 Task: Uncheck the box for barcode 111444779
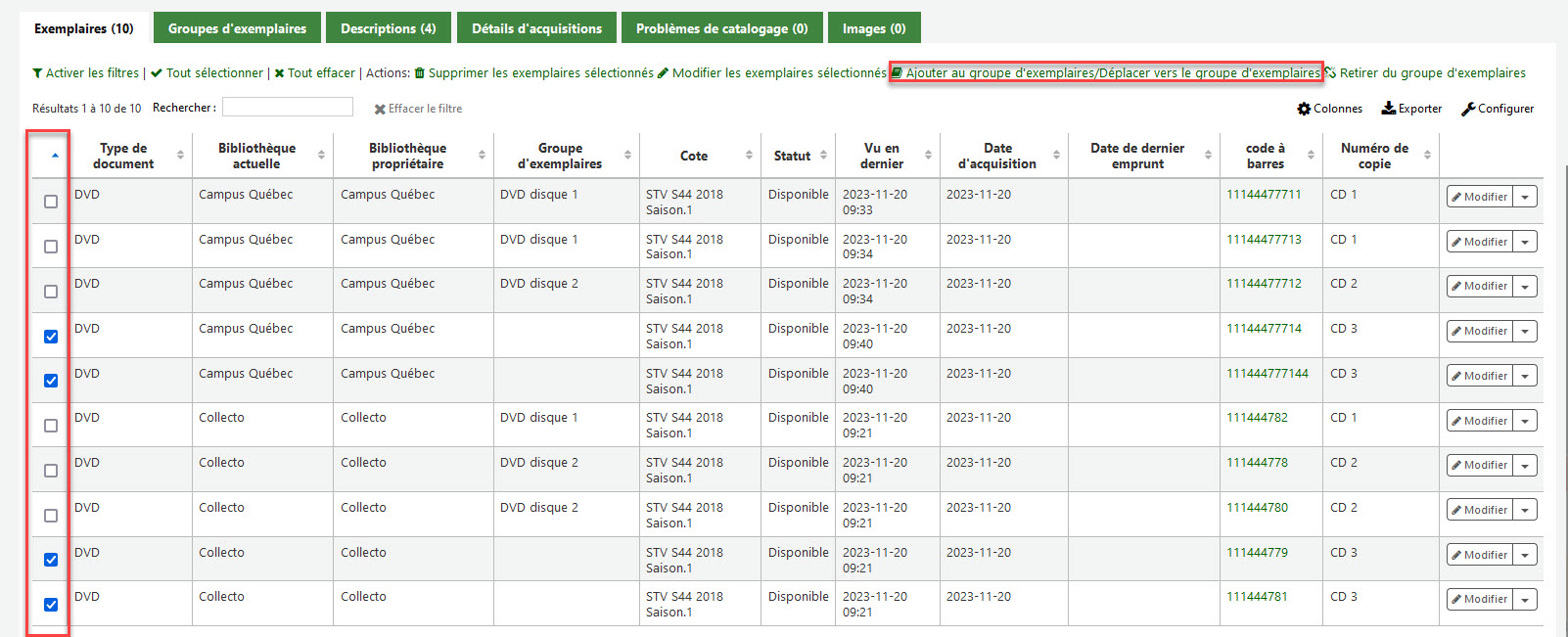(51, 560)
